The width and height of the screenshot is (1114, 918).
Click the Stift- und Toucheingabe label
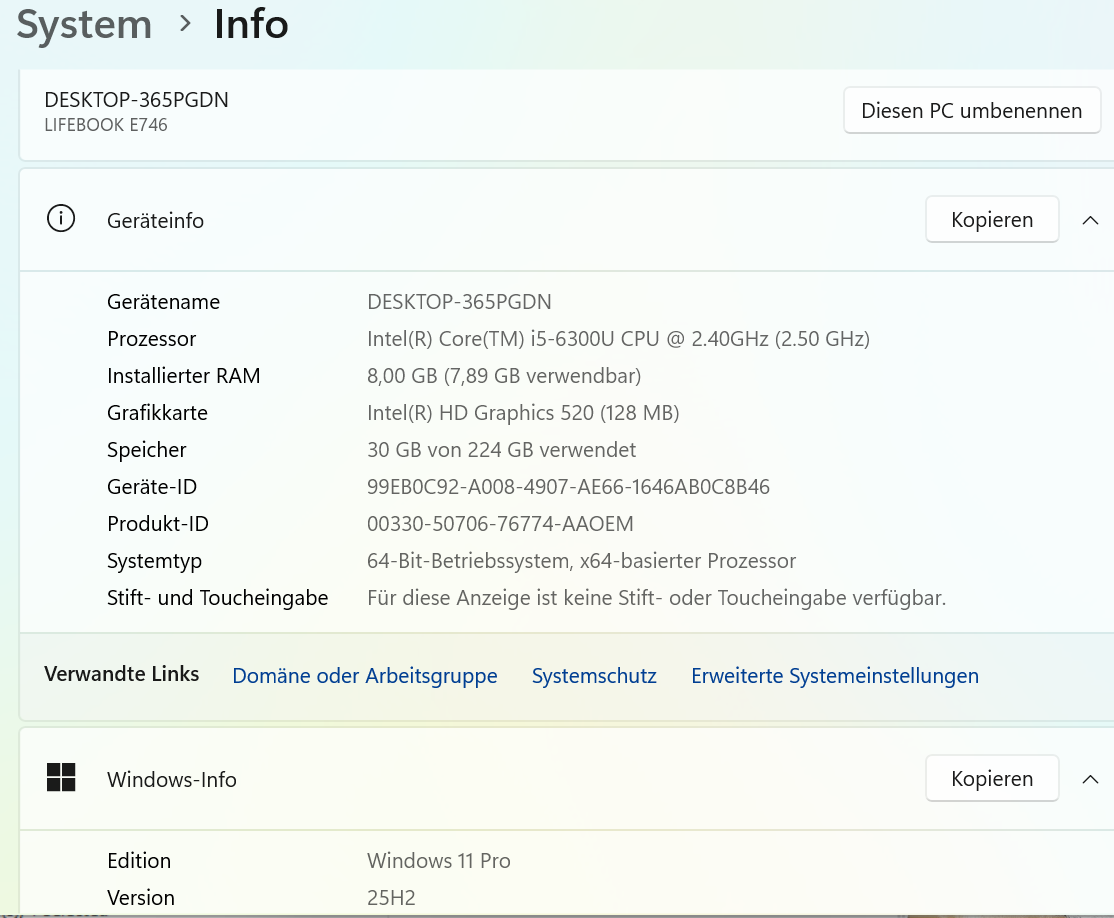coord(217,598)
